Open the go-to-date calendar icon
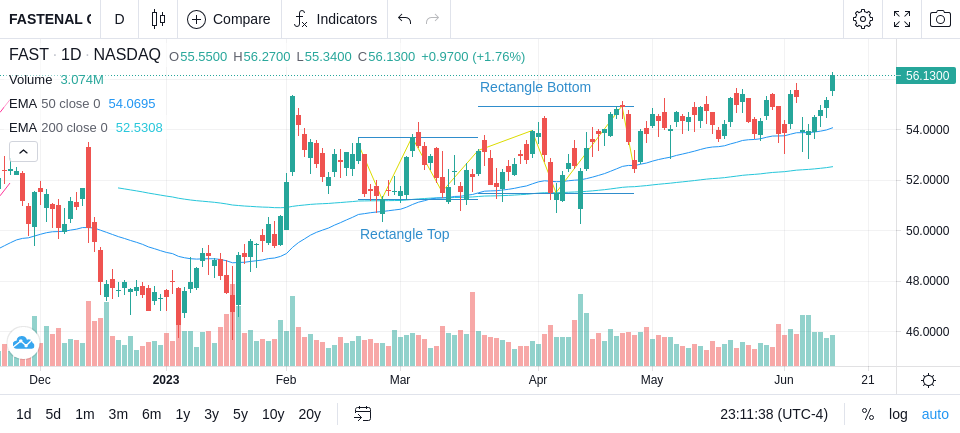 pos(362,414)
